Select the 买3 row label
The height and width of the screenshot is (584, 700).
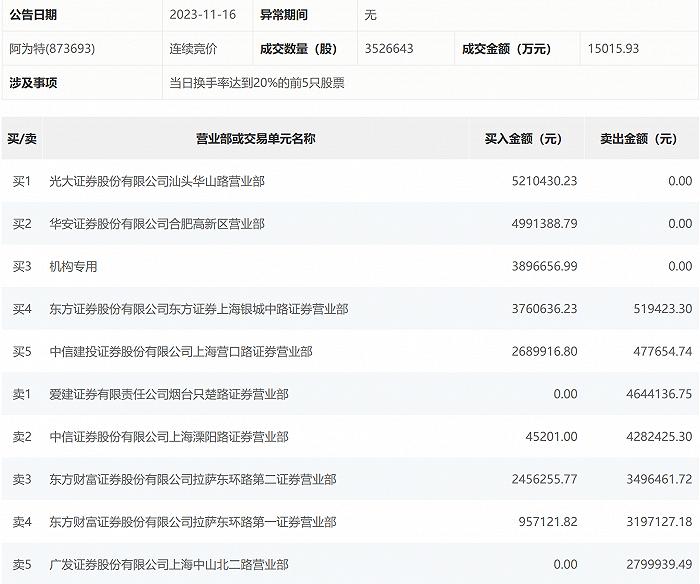(22, 266)
